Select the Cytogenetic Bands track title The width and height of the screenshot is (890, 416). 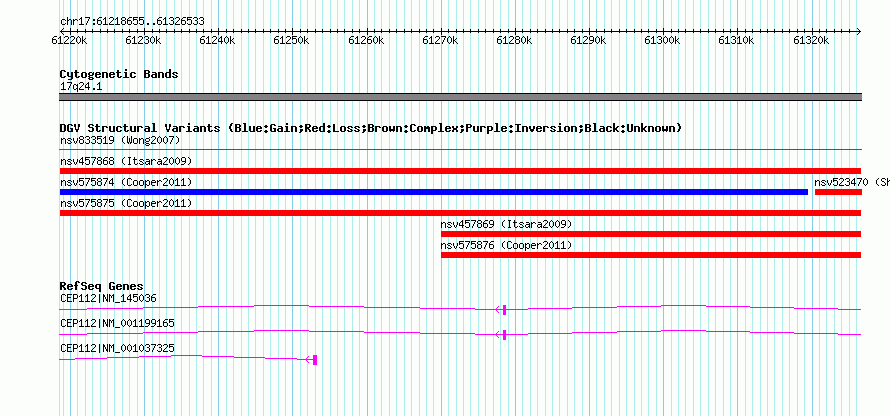119,74
